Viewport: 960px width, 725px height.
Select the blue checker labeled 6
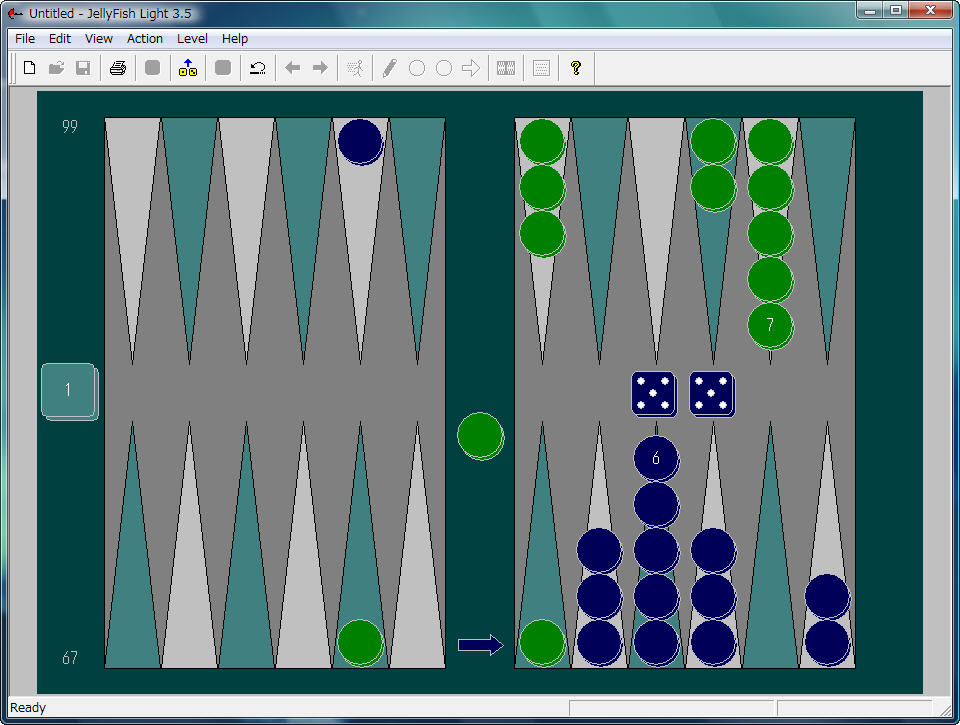click(x=656, y=459)
